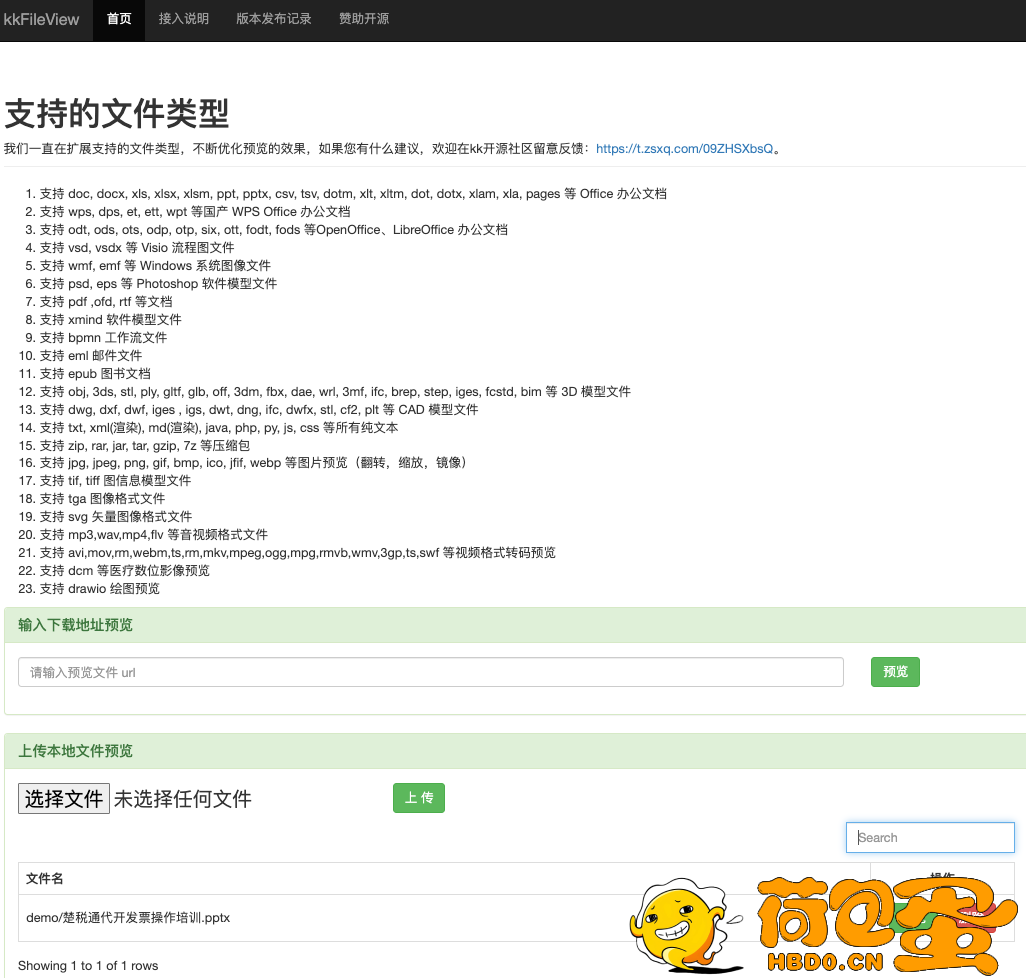
Task: Focus the 请输入预览文件 url input field
Action: tap(431, 672)
